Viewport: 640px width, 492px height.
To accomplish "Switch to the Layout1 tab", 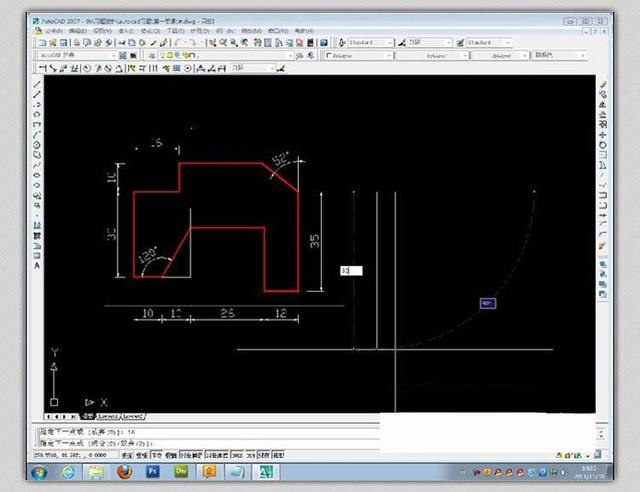I will tap(107, 416).
